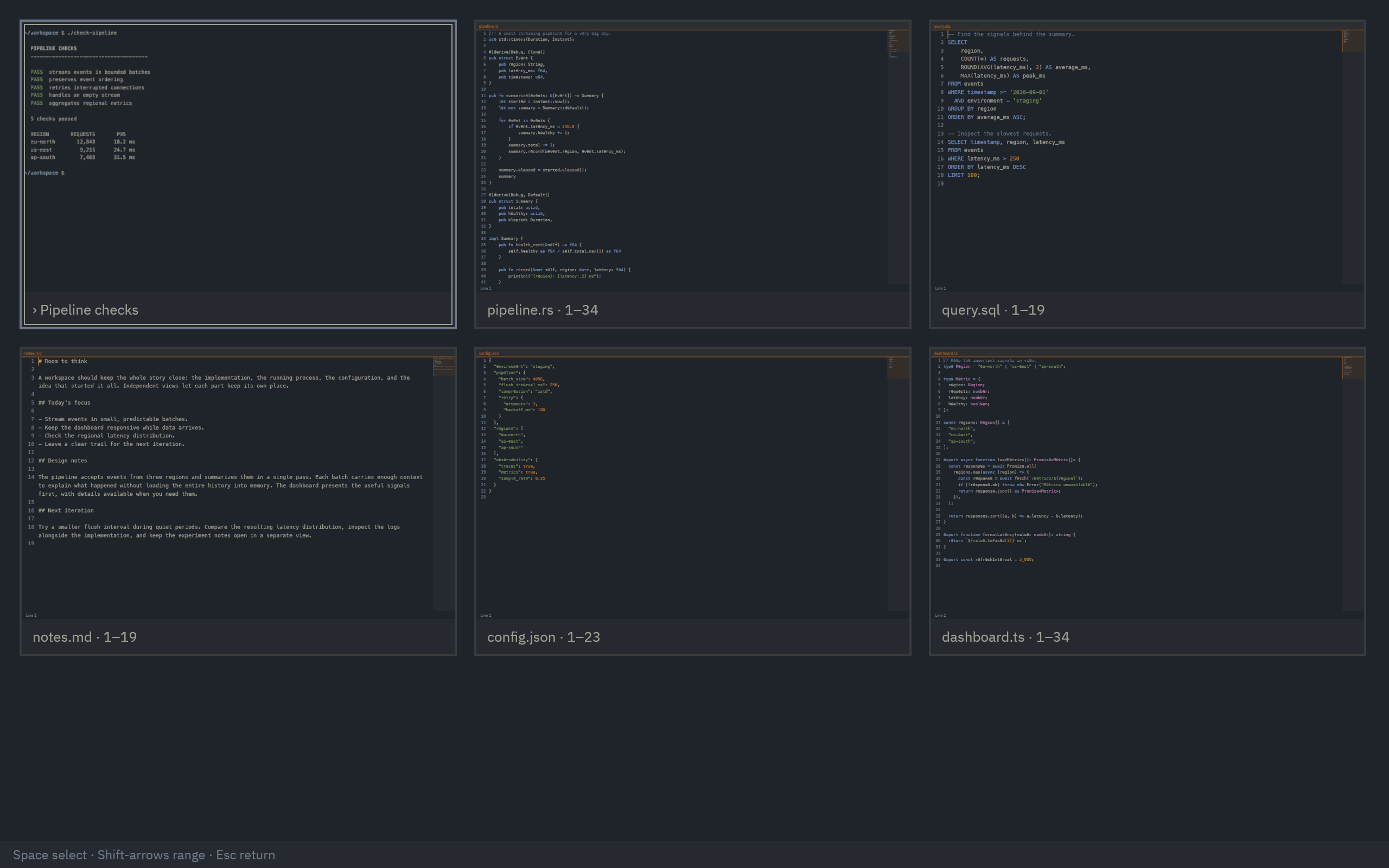Click the 'export async function loadMetrics' line in dashboard.ts
Viewport: 1389px width, 868px height.
tap(1011, 460)
